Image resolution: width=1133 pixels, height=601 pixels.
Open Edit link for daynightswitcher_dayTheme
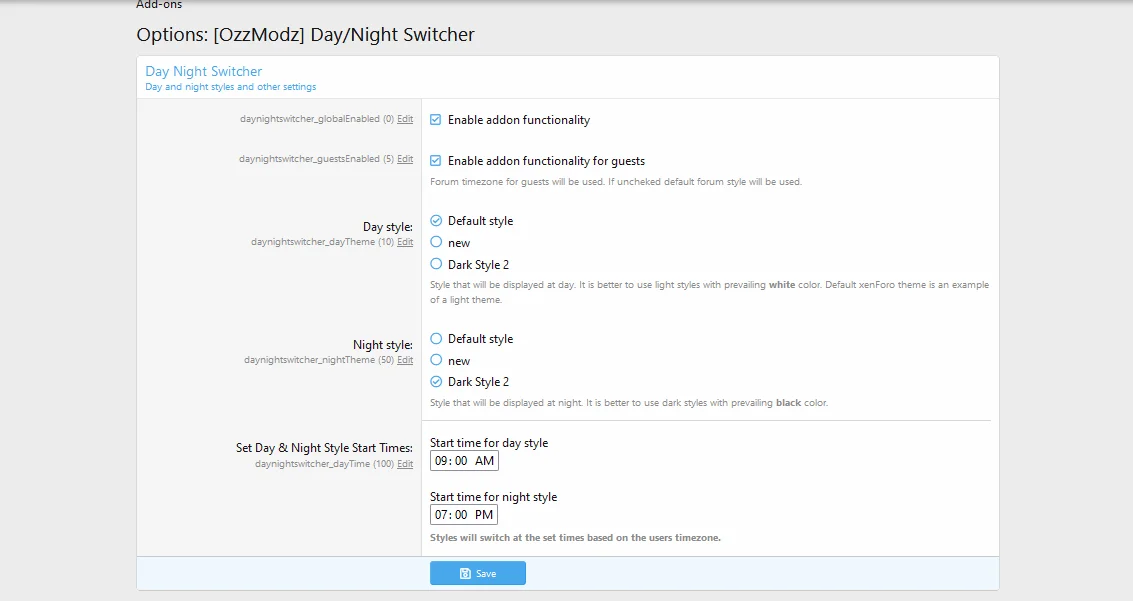click(405, 242)
